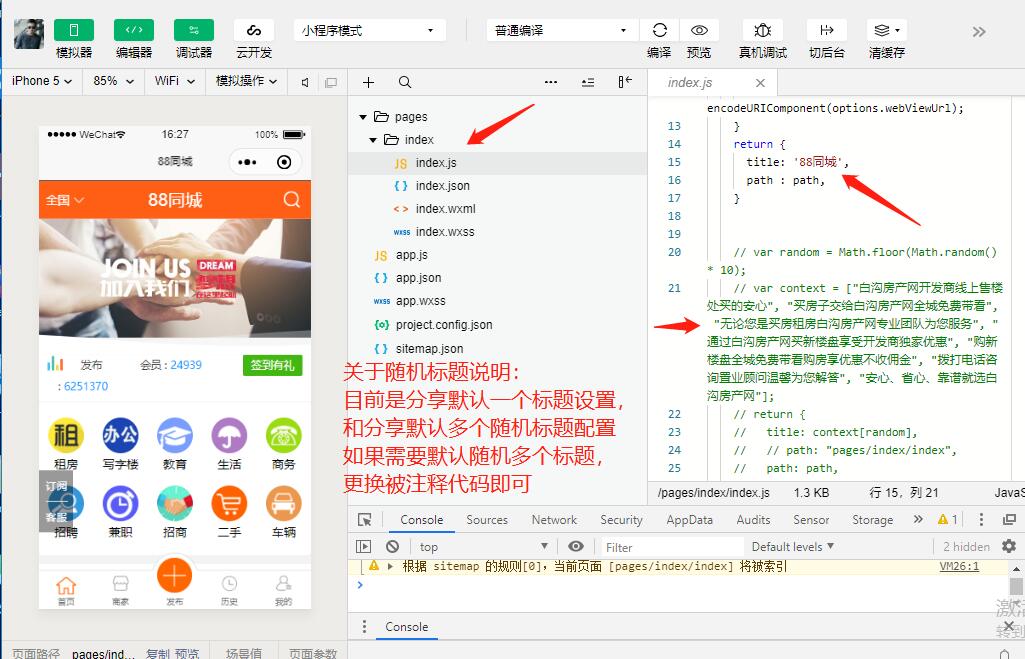The height and width of the screenshot is (659, 1025).
Task: Open the 小程序模式 dropdown
Action: click(368, 30)
